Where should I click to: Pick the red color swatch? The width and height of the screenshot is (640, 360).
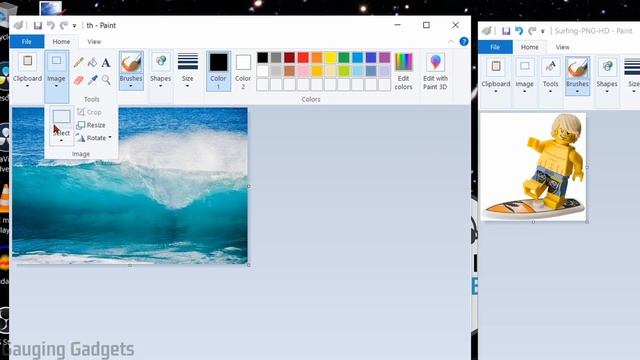303,58
